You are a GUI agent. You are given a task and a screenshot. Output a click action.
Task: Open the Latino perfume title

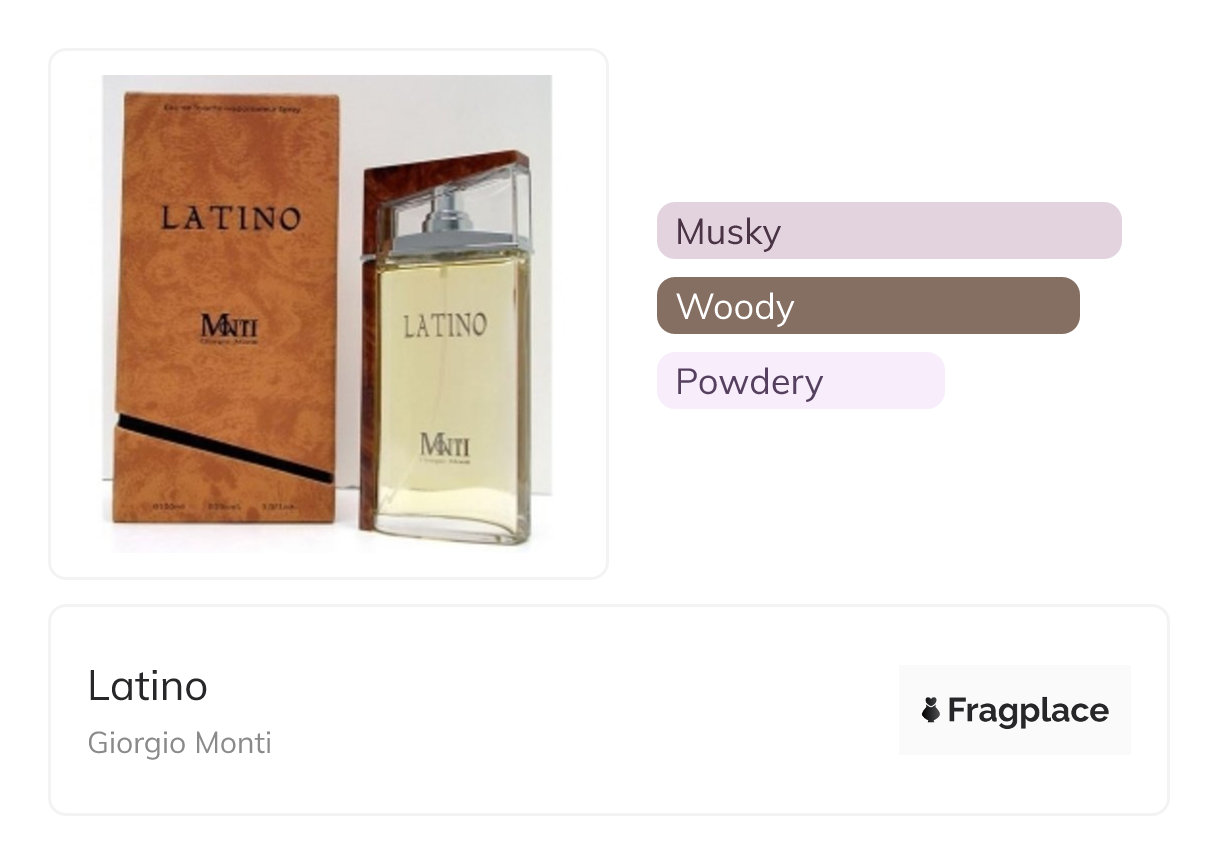point(148,686)
